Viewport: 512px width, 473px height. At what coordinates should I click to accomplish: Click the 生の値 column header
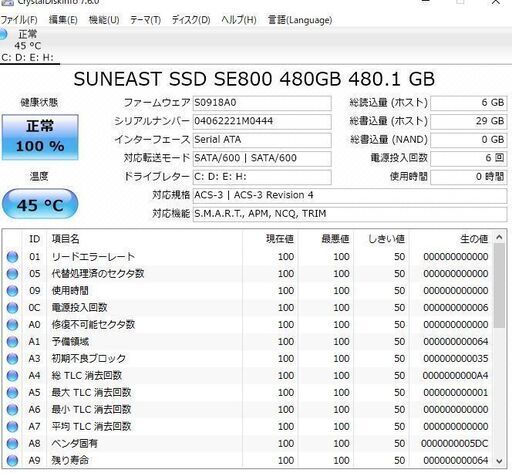pyautogui.click(x=474, y=239)
